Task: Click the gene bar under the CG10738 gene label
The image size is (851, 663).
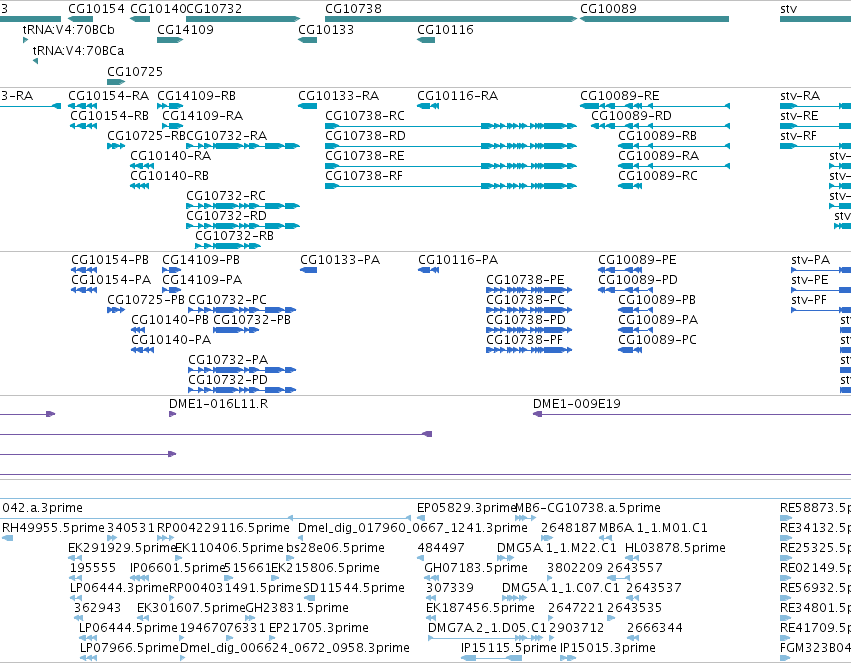Action: click(x=451, y=19)
